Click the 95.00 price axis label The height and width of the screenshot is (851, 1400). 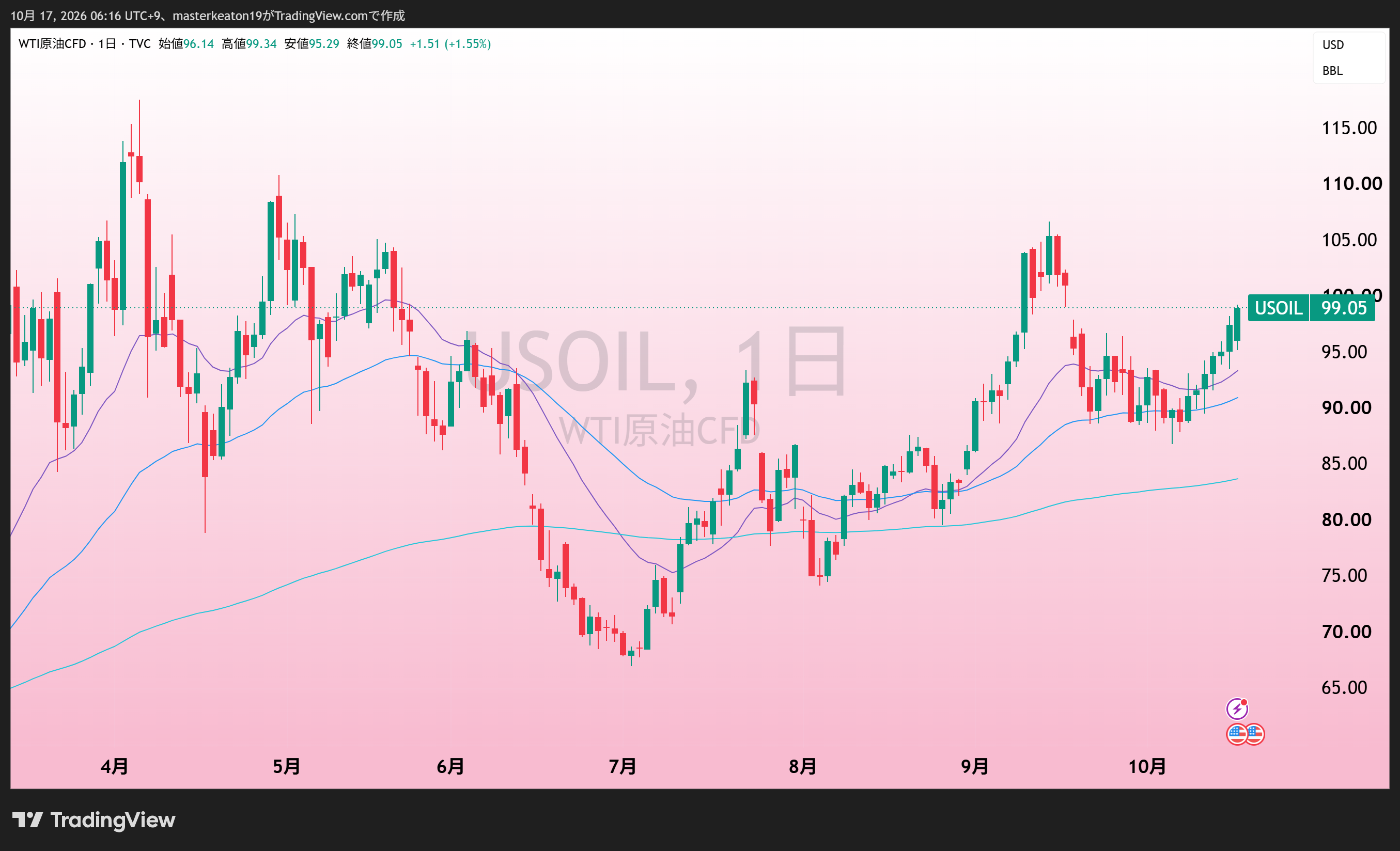point(1344,352)
